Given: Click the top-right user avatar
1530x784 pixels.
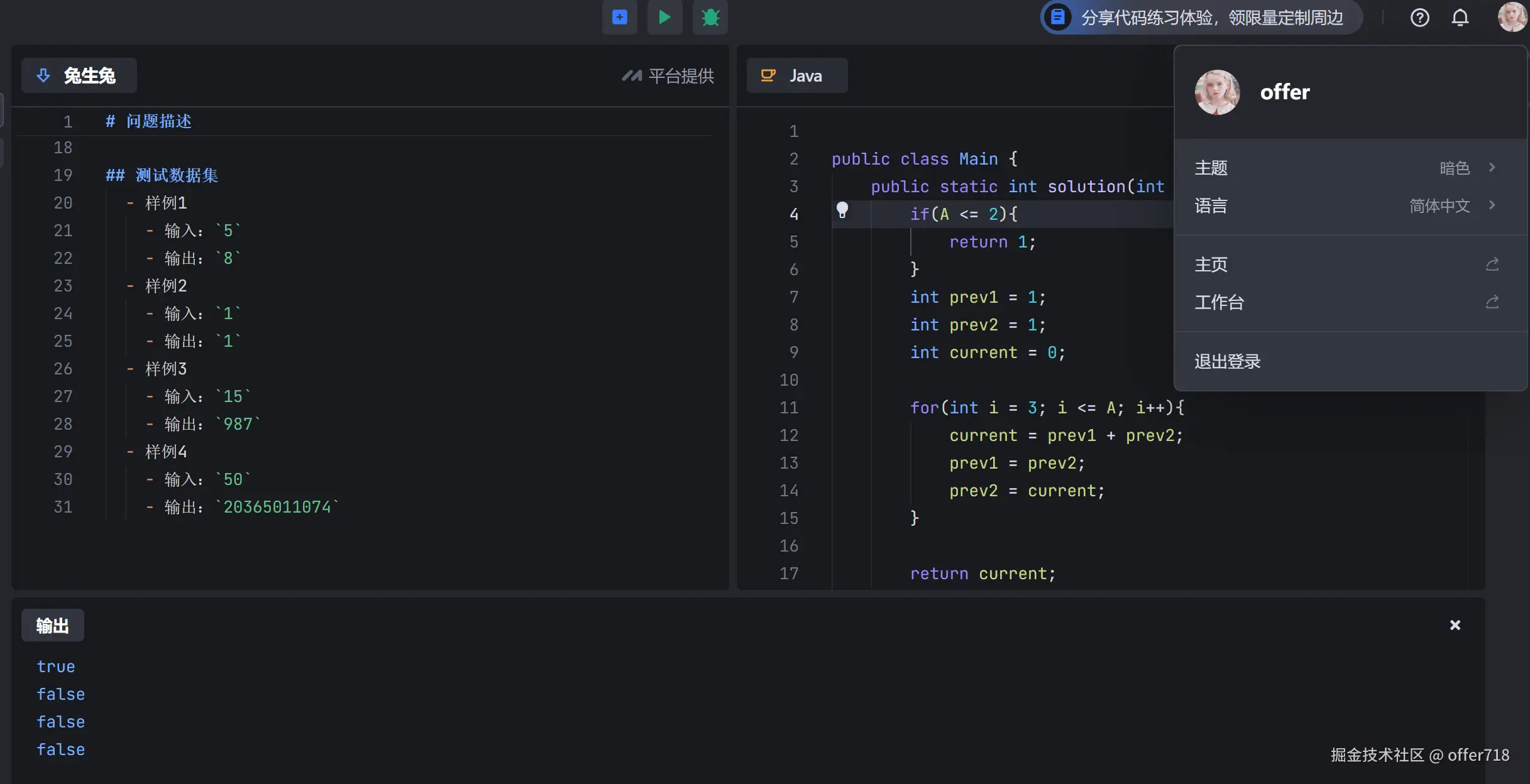Looking at the screenshot, I should click(1512, 17).
